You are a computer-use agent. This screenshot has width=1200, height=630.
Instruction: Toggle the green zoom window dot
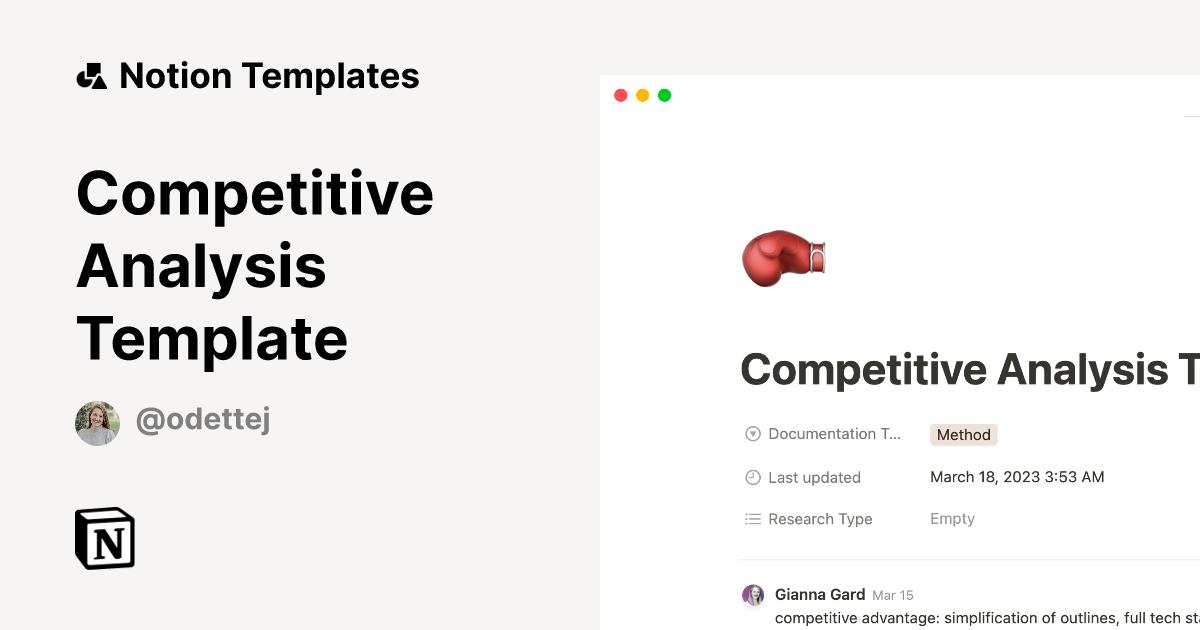(x=664, y=95)
